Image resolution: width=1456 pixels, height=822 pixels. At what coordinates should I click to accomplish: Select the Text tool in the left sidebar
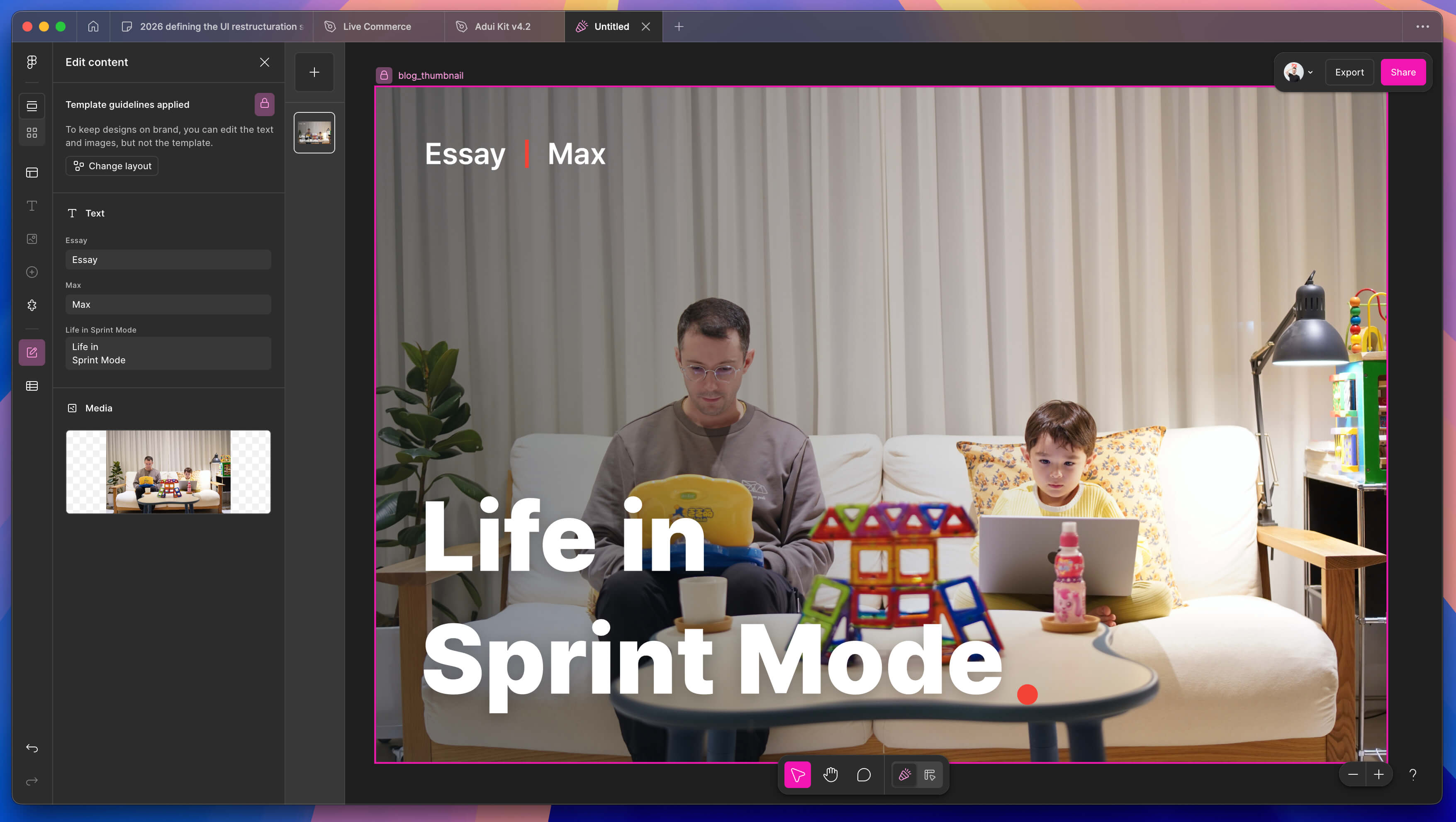[32, 206]
